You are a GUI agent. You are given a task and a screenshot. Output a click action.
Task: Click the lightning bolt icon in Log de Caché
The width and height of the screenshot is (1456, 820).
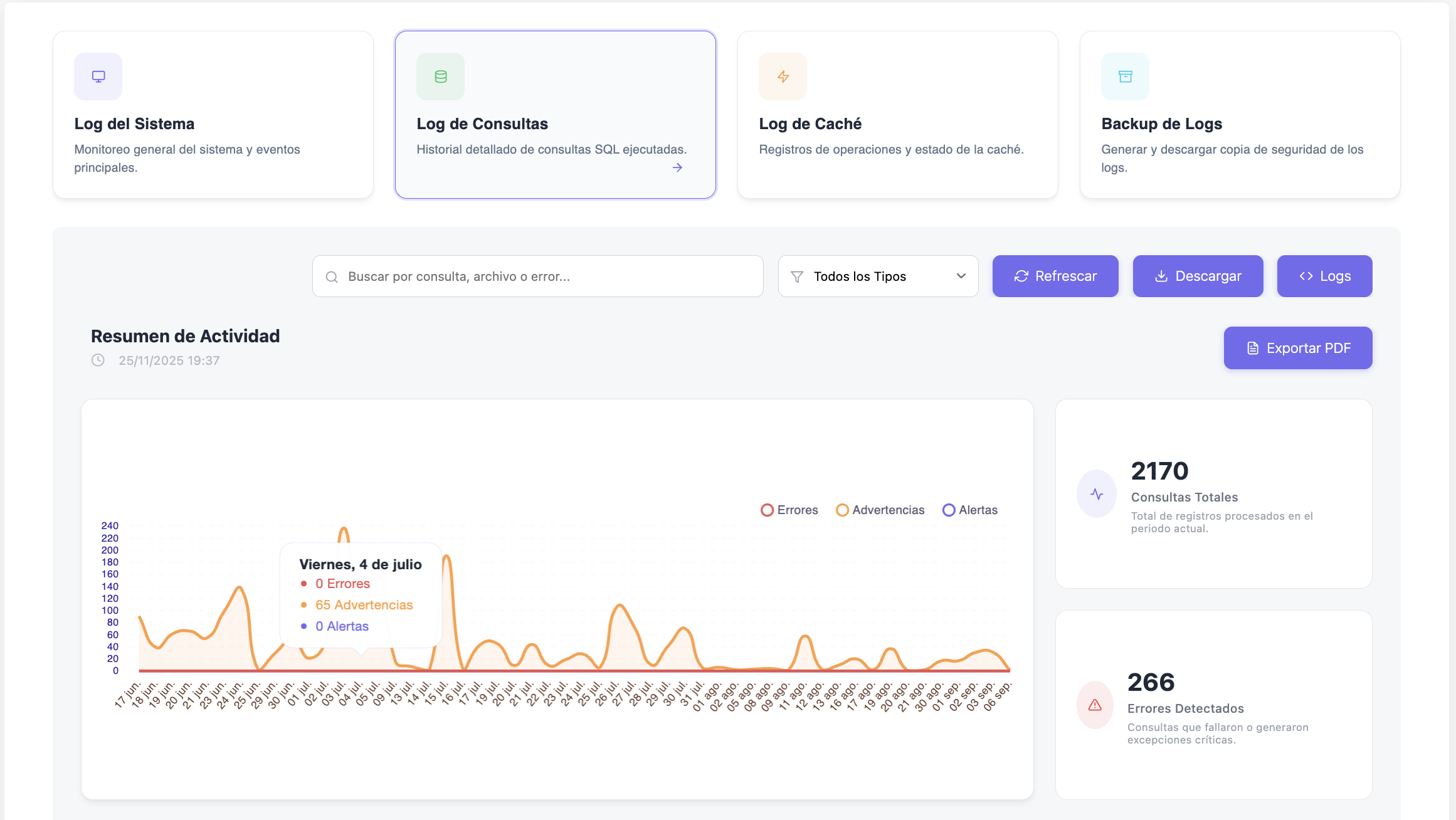(x=783, y=76)
